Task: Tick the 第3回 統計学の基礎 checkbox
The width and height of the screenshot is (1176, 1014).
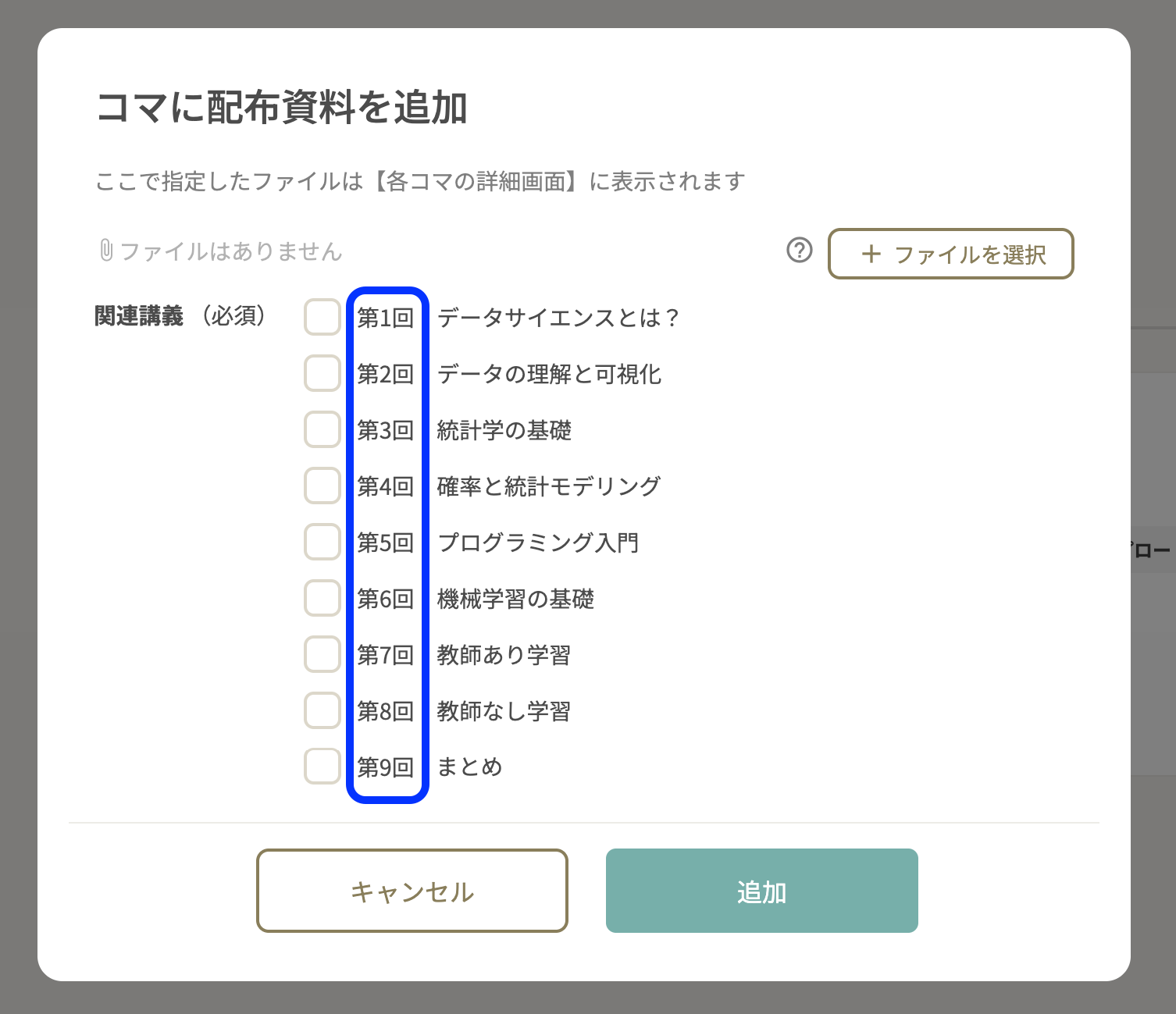Action: (323, 429)
